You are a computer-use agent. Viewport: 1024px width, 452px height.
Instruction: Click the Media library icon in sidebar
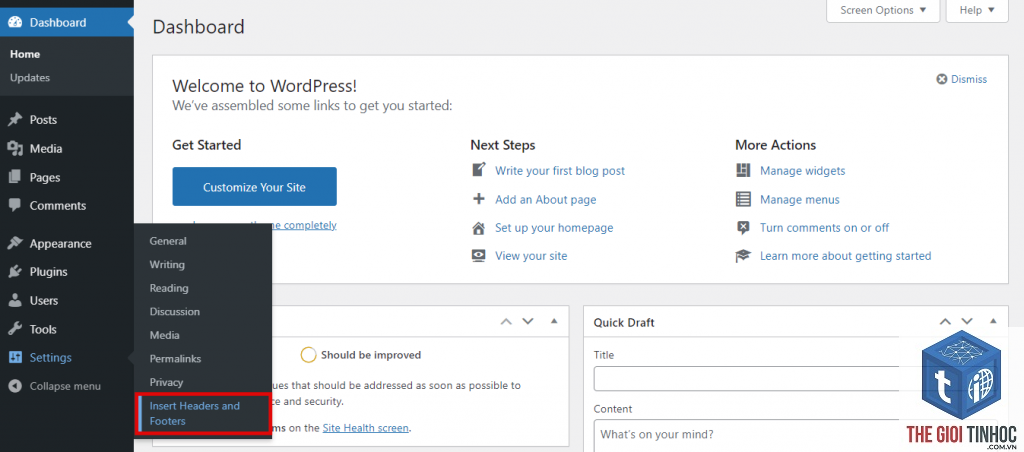point(15,148)
